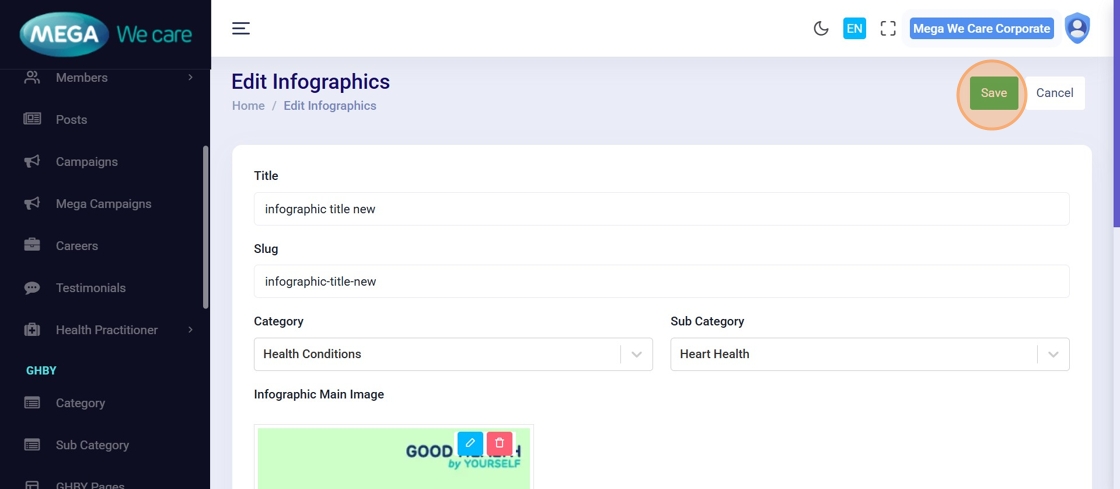Click the hamburger menu icon

click(241, 28)
